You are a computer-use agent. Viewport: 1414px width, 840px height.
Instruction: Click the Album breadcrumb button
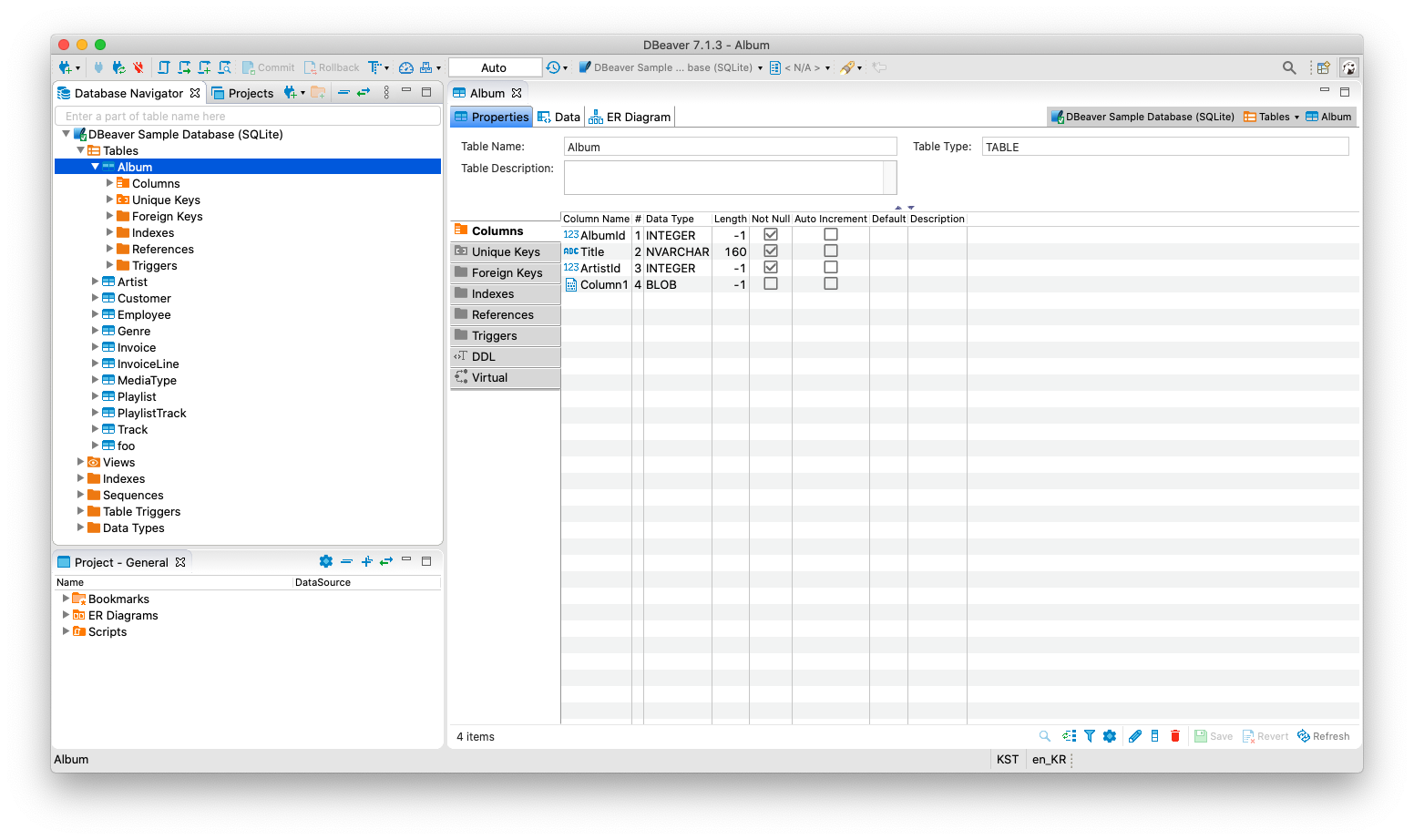coord(1328,117)
